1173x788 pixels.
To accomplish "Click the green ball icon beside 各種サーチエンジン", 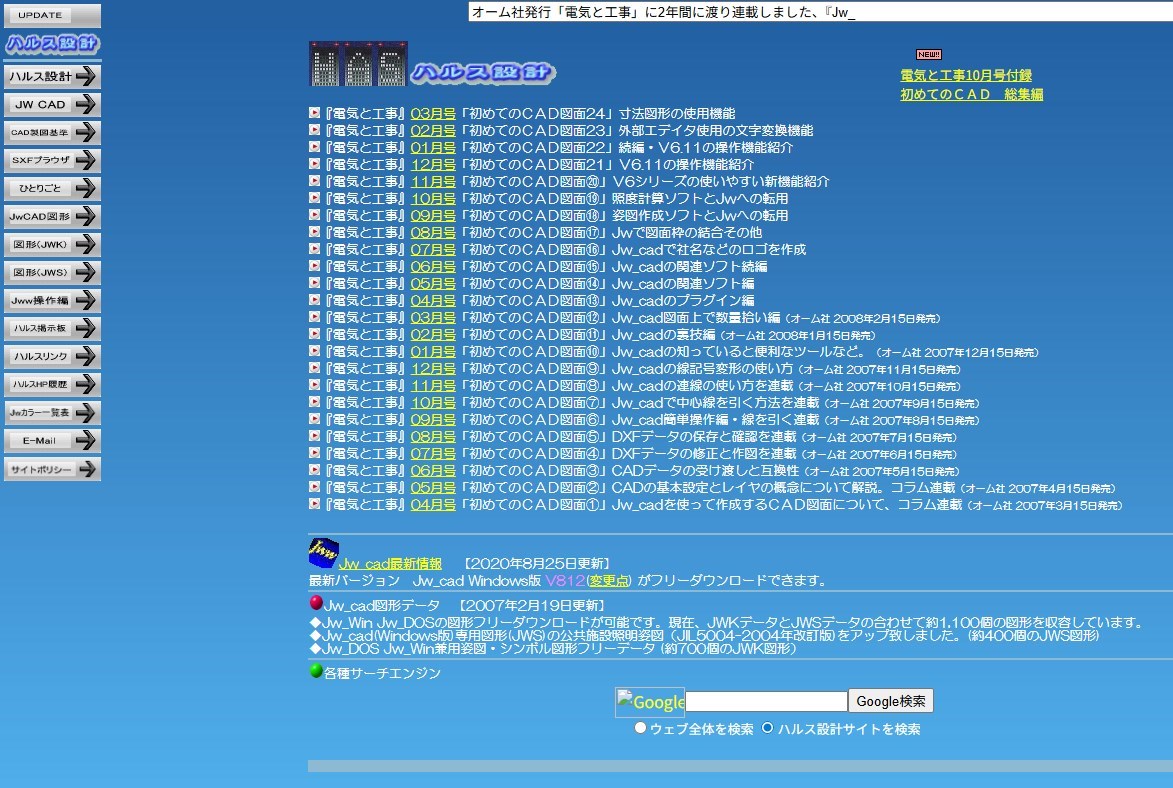I will (x=316, y=671).
